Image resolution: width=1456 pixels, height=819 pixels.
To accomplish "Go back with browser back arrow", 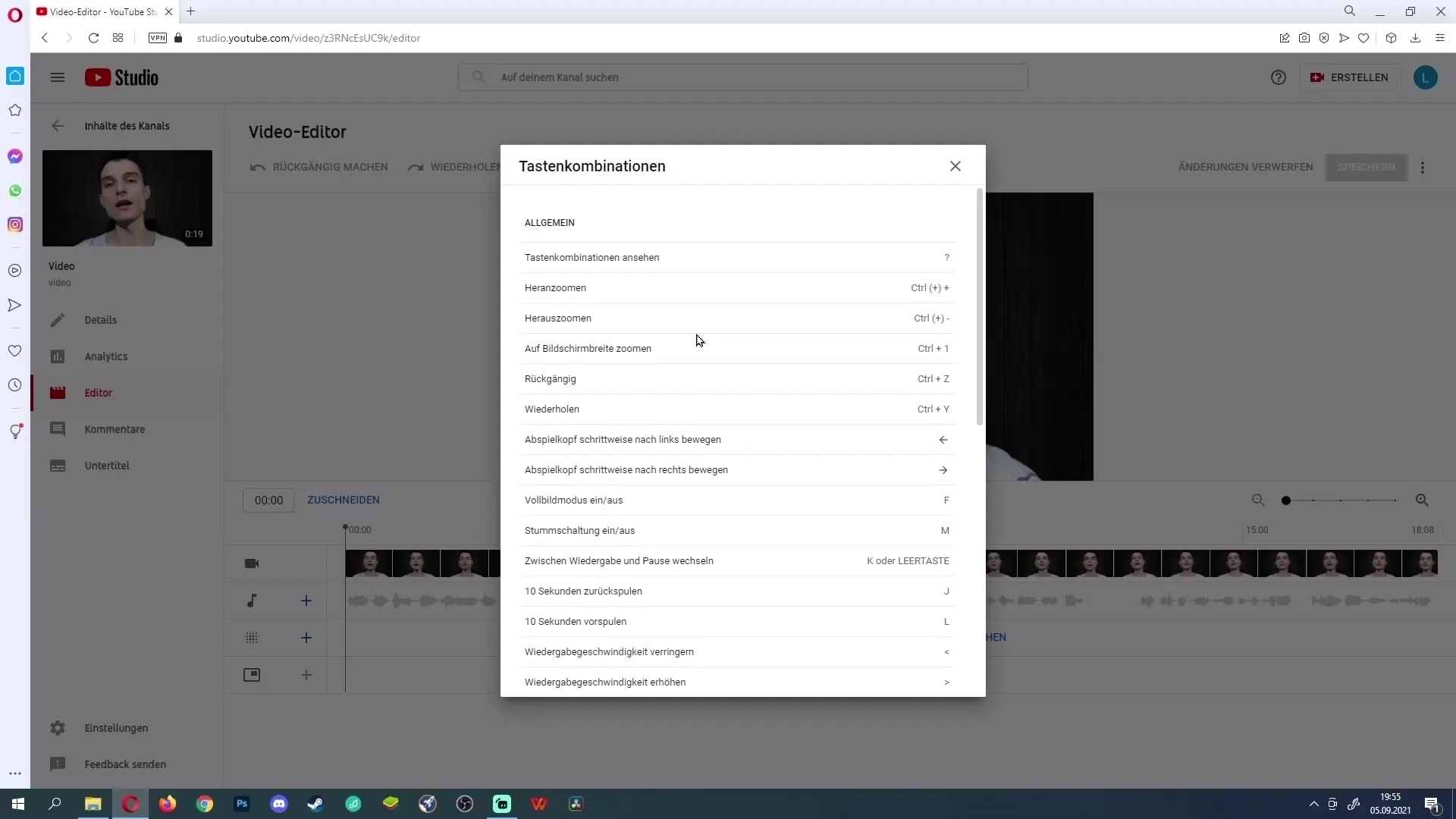I will [x=45, y=38].
